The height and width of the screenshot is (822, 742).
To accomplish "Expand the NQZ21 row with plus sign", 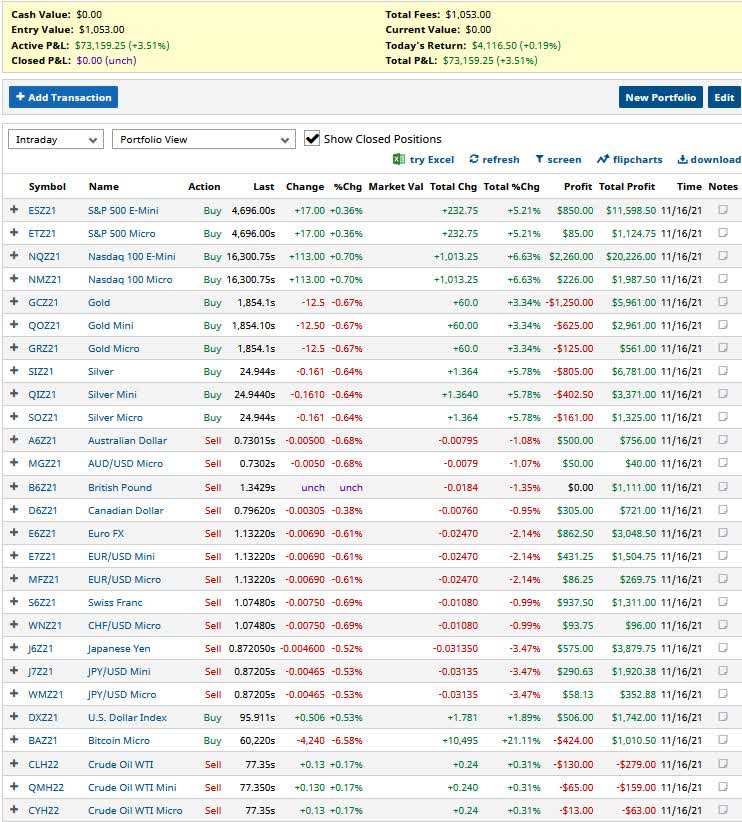I will click(14, 256).
